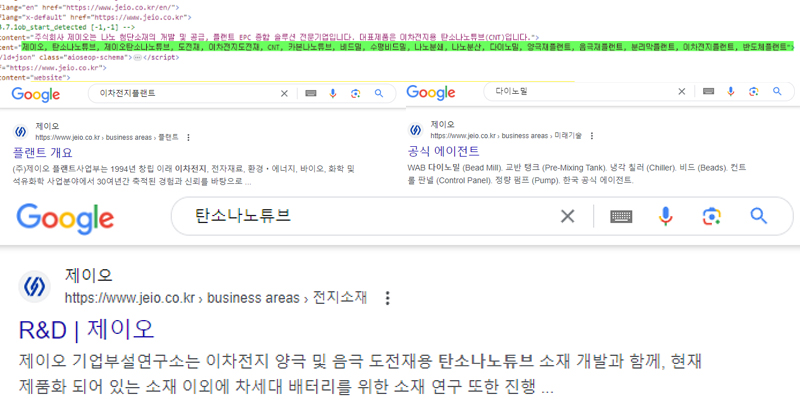Click large Google logo beside 탄소나노튜브 search

click(x=65, y=219)
